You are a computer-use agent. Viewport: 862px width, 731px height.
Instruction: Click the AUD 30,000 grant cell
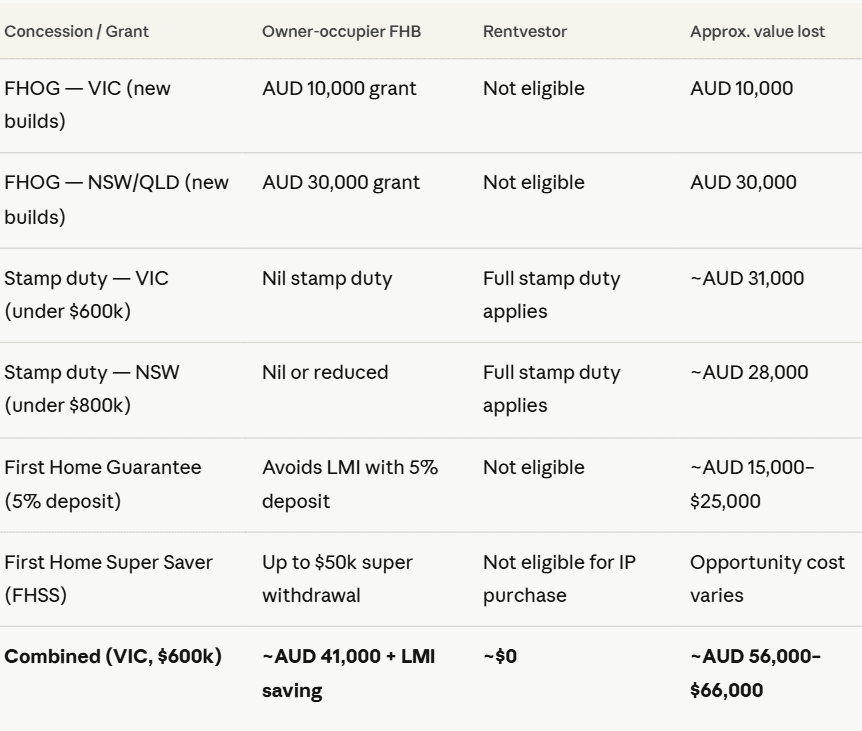(341, 183)
